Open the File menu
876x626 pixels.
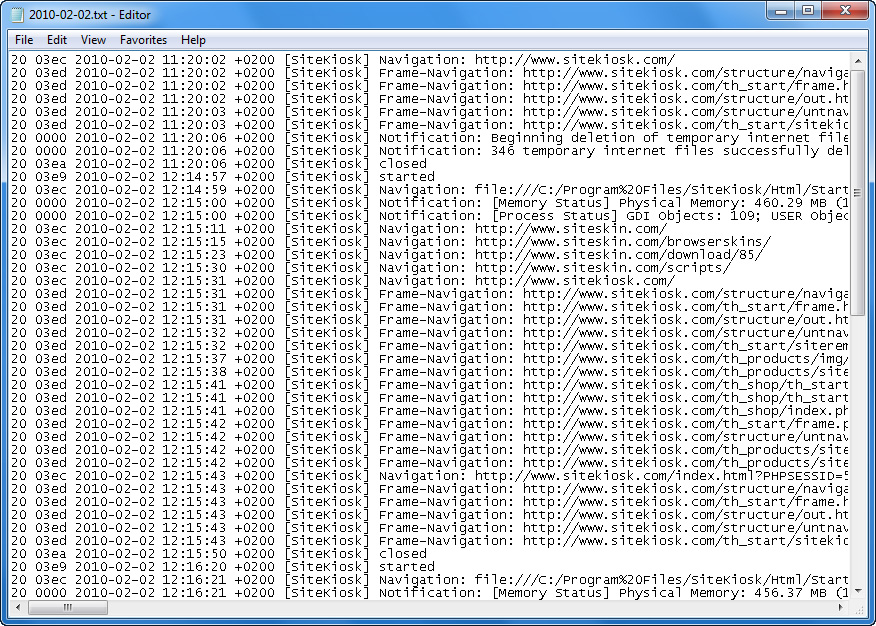pyautogui.click(x=24, y=40)
